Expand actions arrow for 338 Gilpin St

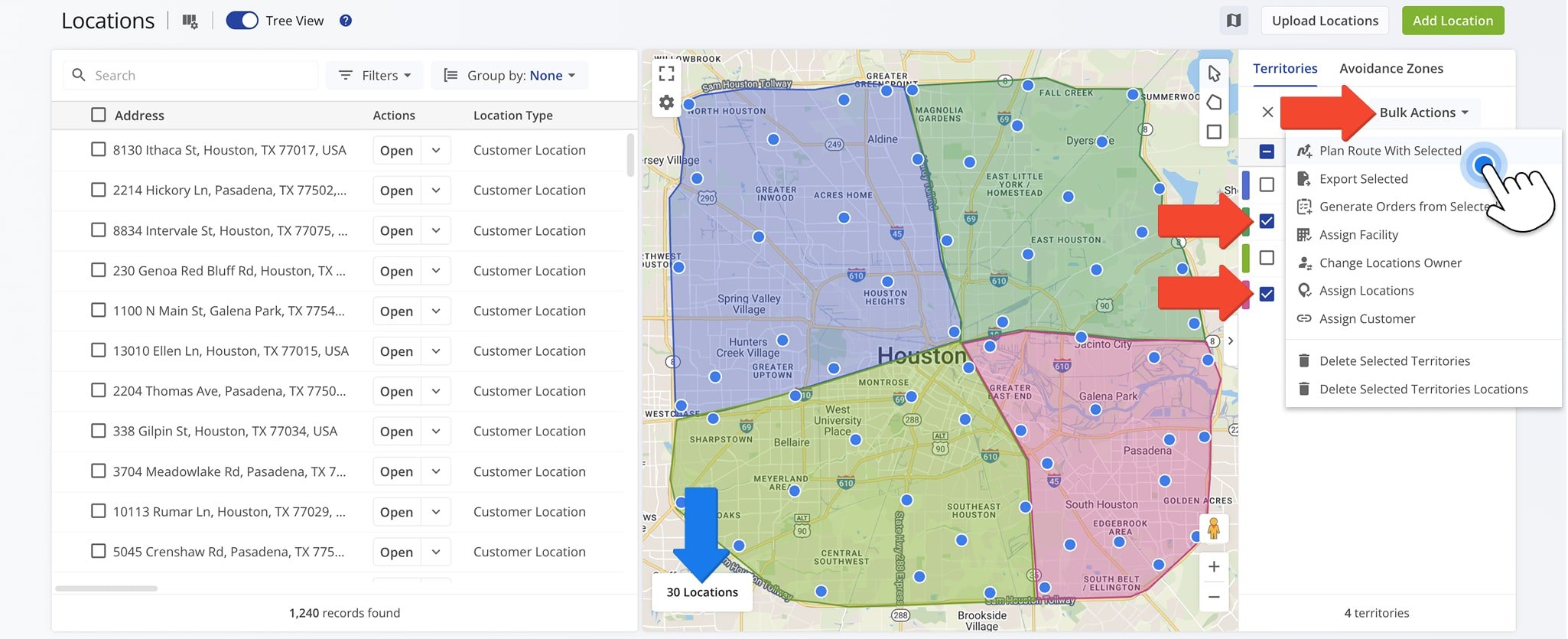(436, 431)
